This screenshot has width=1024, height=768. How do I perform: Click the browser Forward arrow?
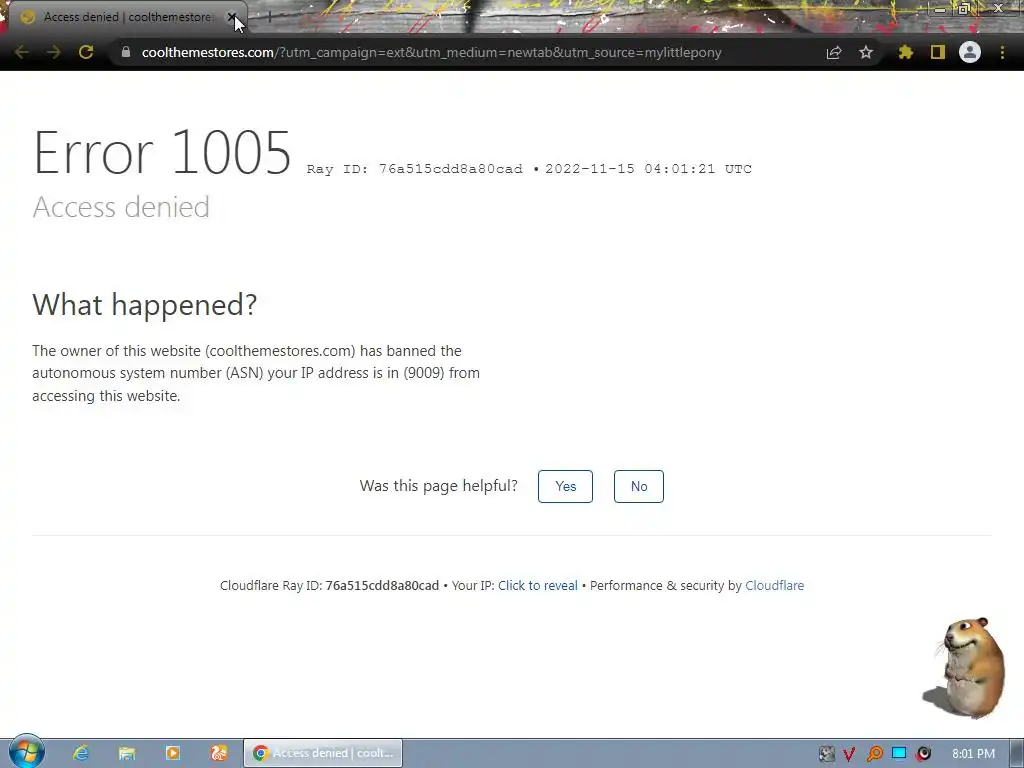pos(54,52)
